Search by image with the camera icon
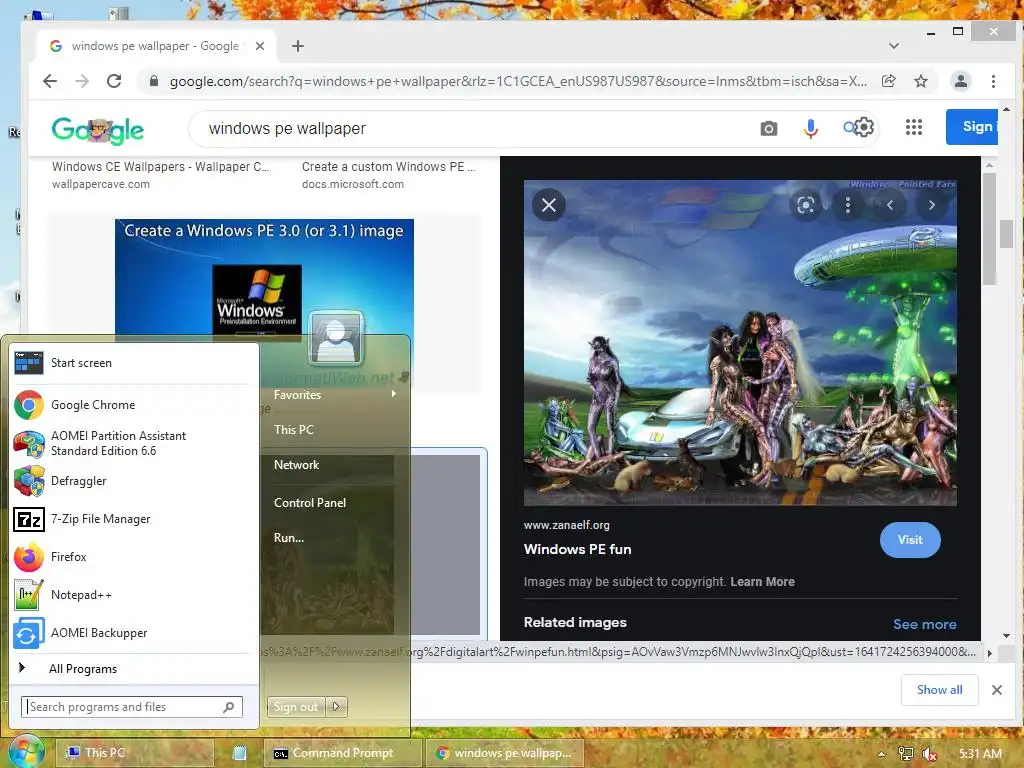The width and height of the screenshot is (1024, 768). pos(769,129)
